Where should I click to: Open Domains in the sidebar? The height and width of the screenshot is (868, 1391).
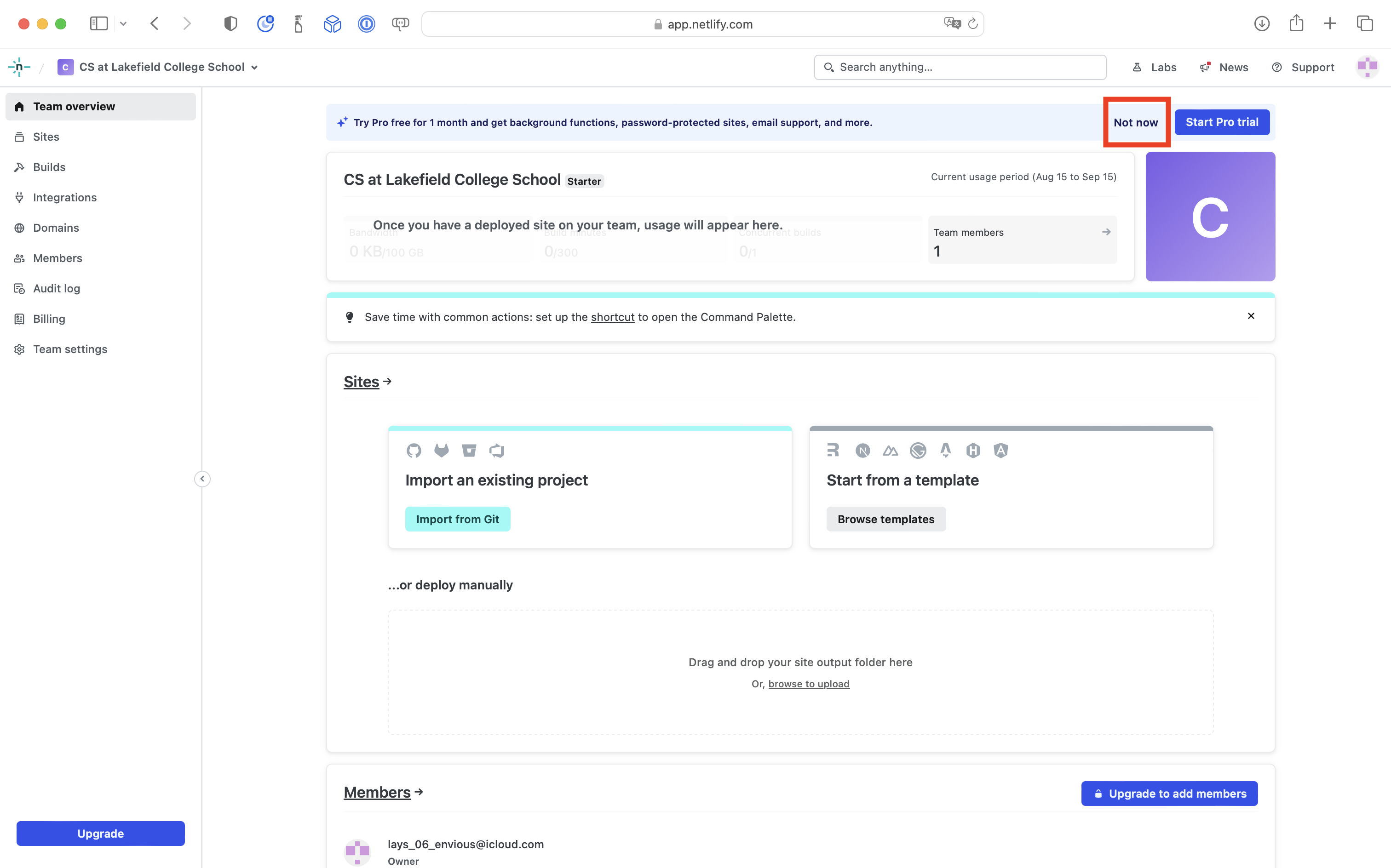(x=100, y=228)
